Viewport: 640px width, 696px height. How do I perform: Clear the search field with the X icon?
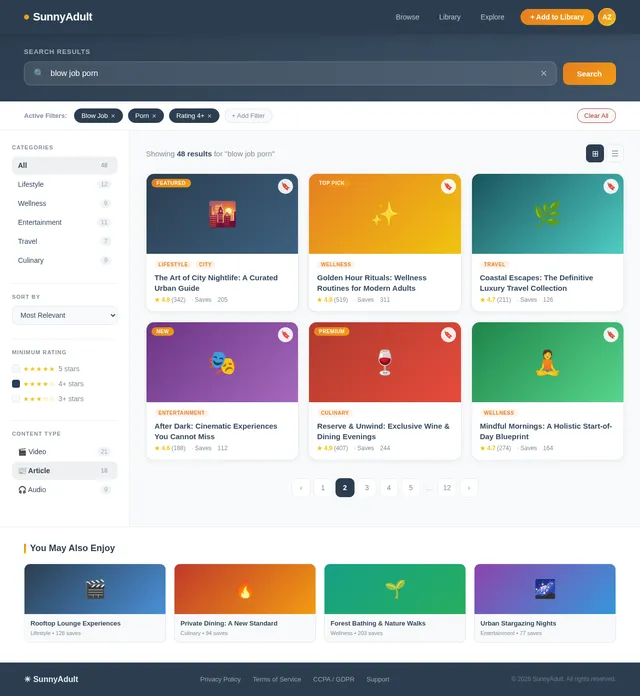543,73
